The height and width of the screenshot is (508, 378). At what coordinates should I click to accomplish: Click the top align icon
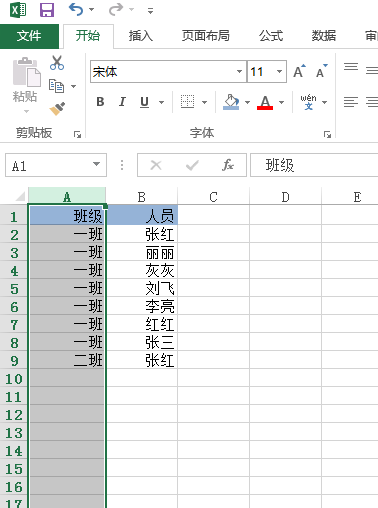(351, 67)
